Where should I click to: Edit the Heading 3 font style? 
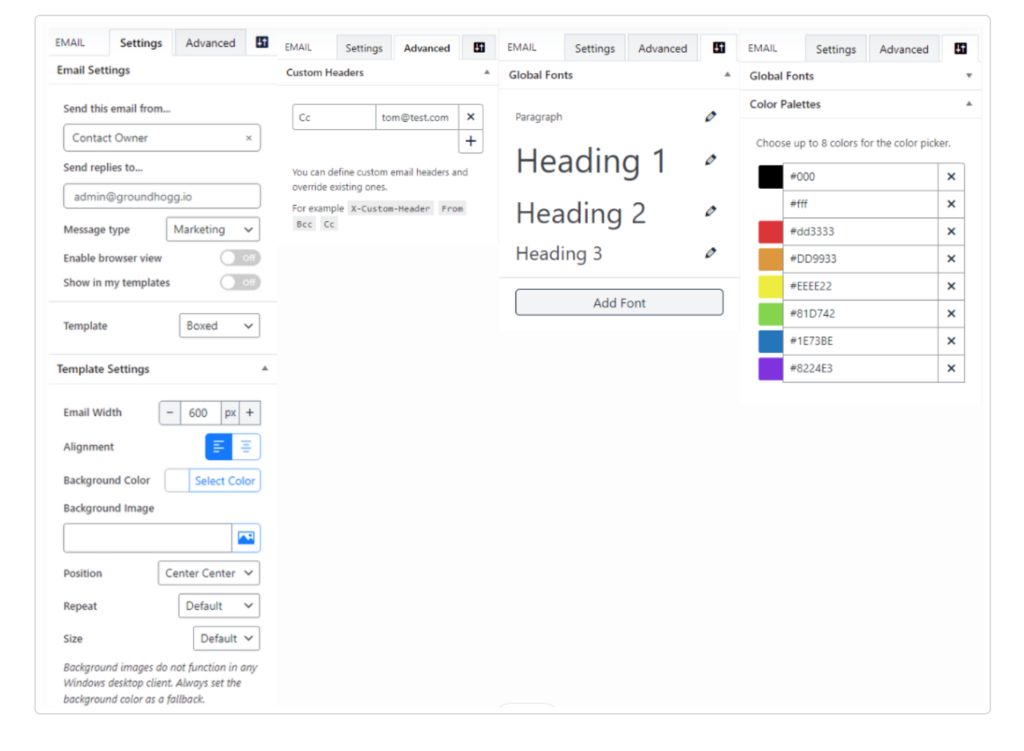(x=710, y=253)
